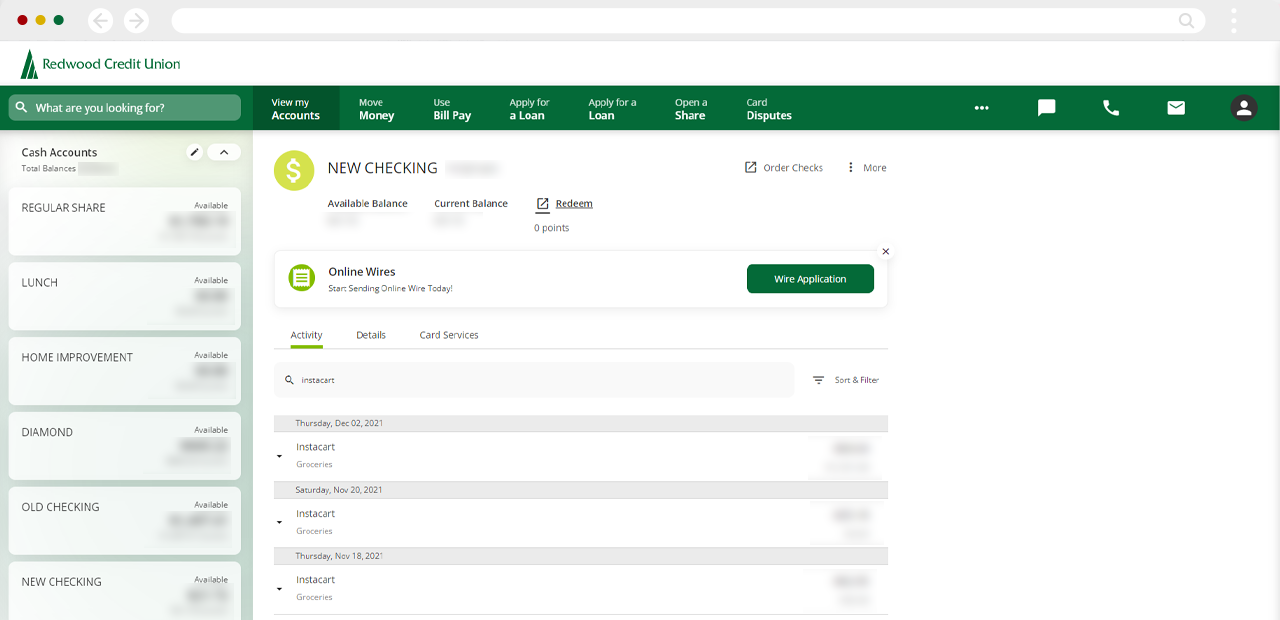Image resolution: width=1280 pixels, height=620 pixels.
Task: Click the pencil edit icon beside Cash Accounts
Action: click(x=195, y=152)
